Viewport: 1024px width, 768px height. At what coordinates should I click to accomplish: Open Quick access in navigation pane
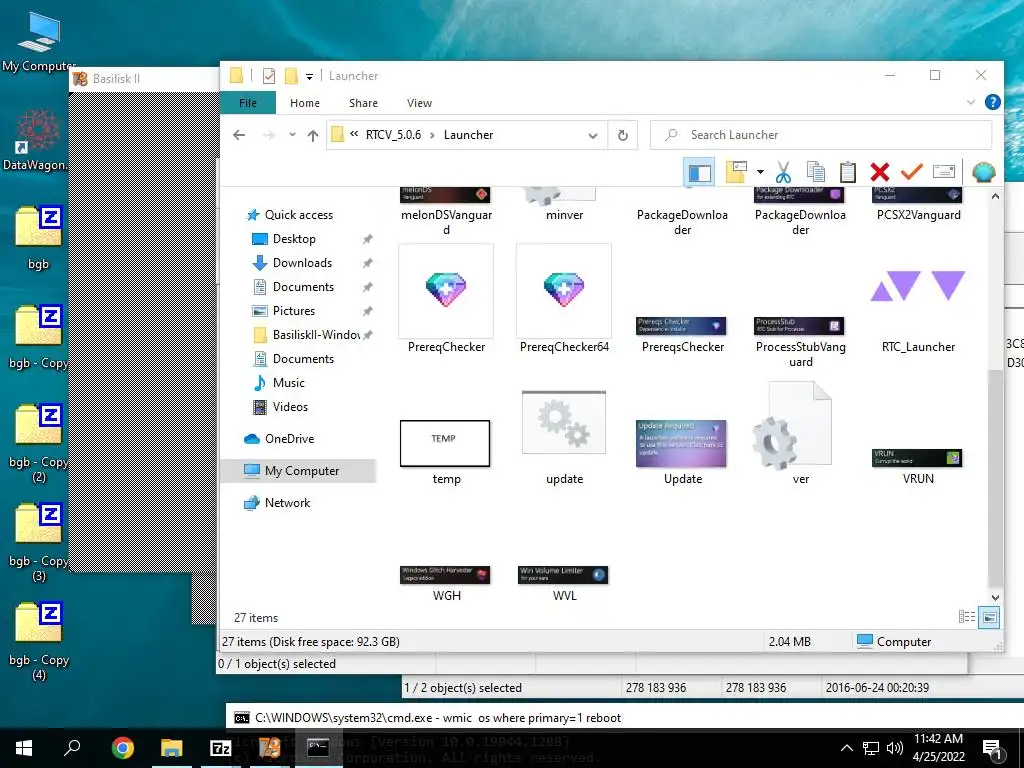(298, 215)
